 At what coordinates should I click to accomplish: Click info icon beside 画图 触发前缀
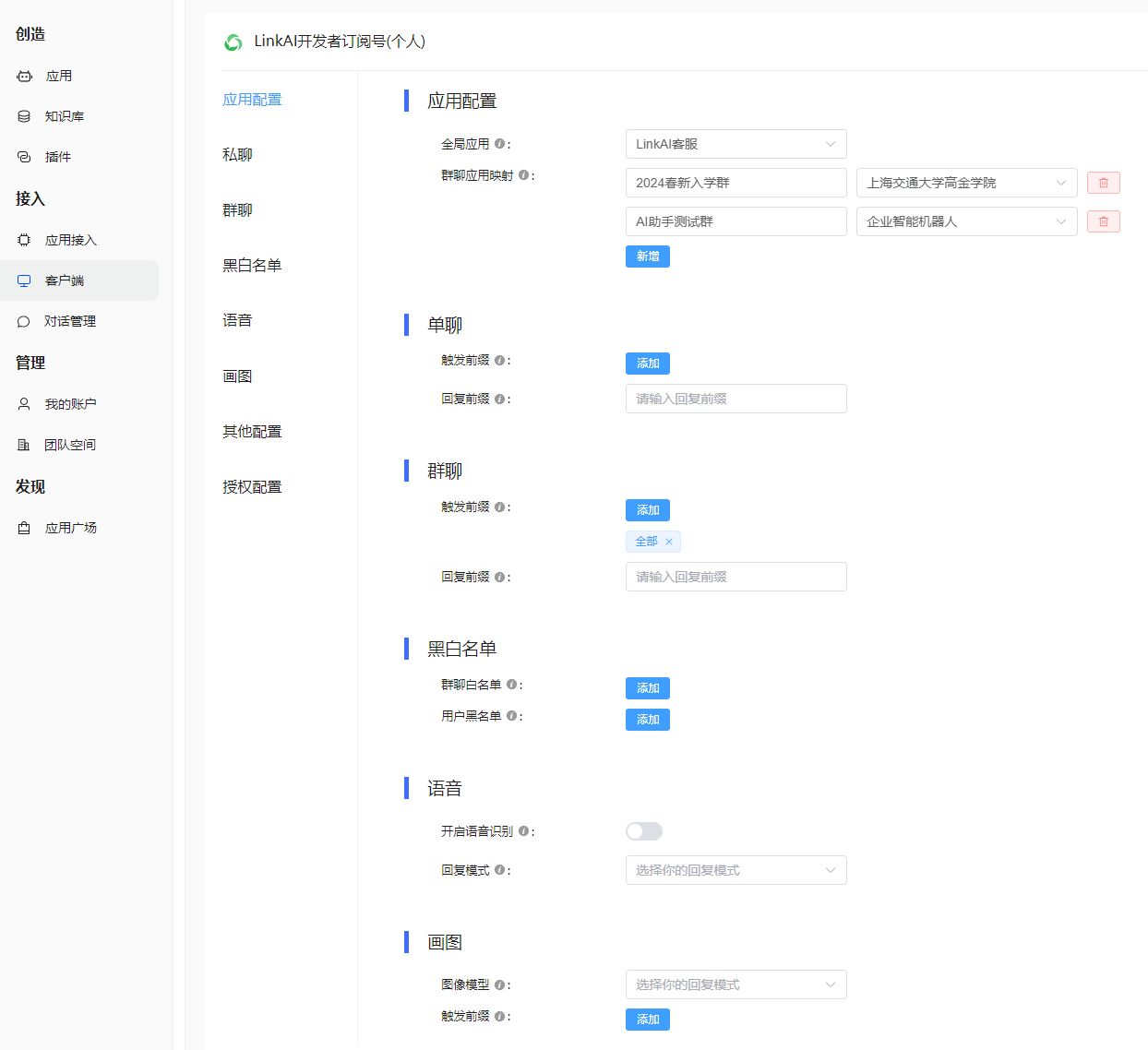[x=499, y=1017]
